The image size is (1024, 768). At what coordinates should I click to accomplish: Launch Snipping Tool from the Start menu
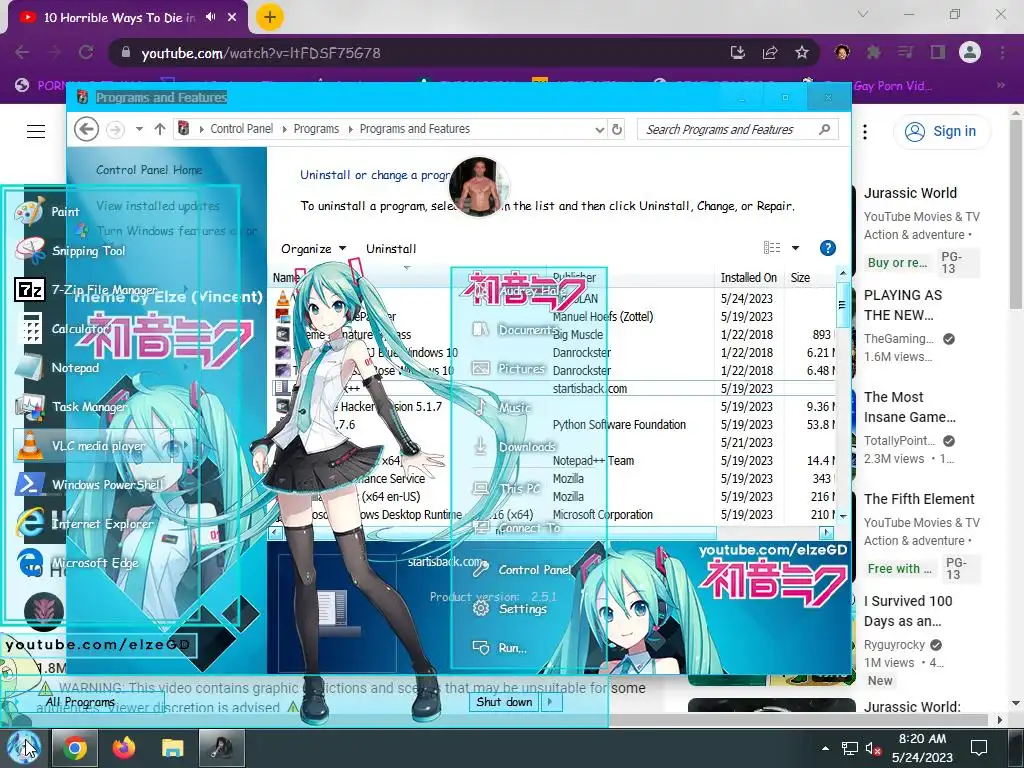71,251
